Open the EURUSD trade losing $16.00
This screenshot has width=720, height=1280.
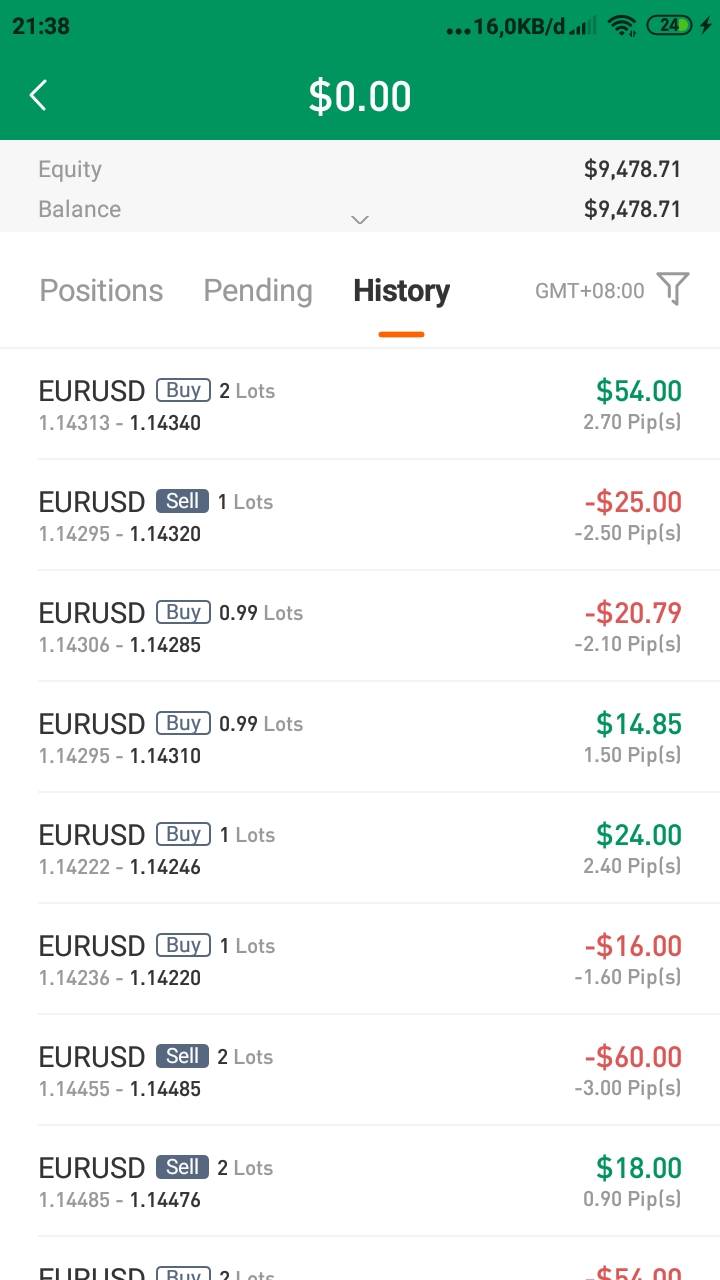[x=360, y=960]
